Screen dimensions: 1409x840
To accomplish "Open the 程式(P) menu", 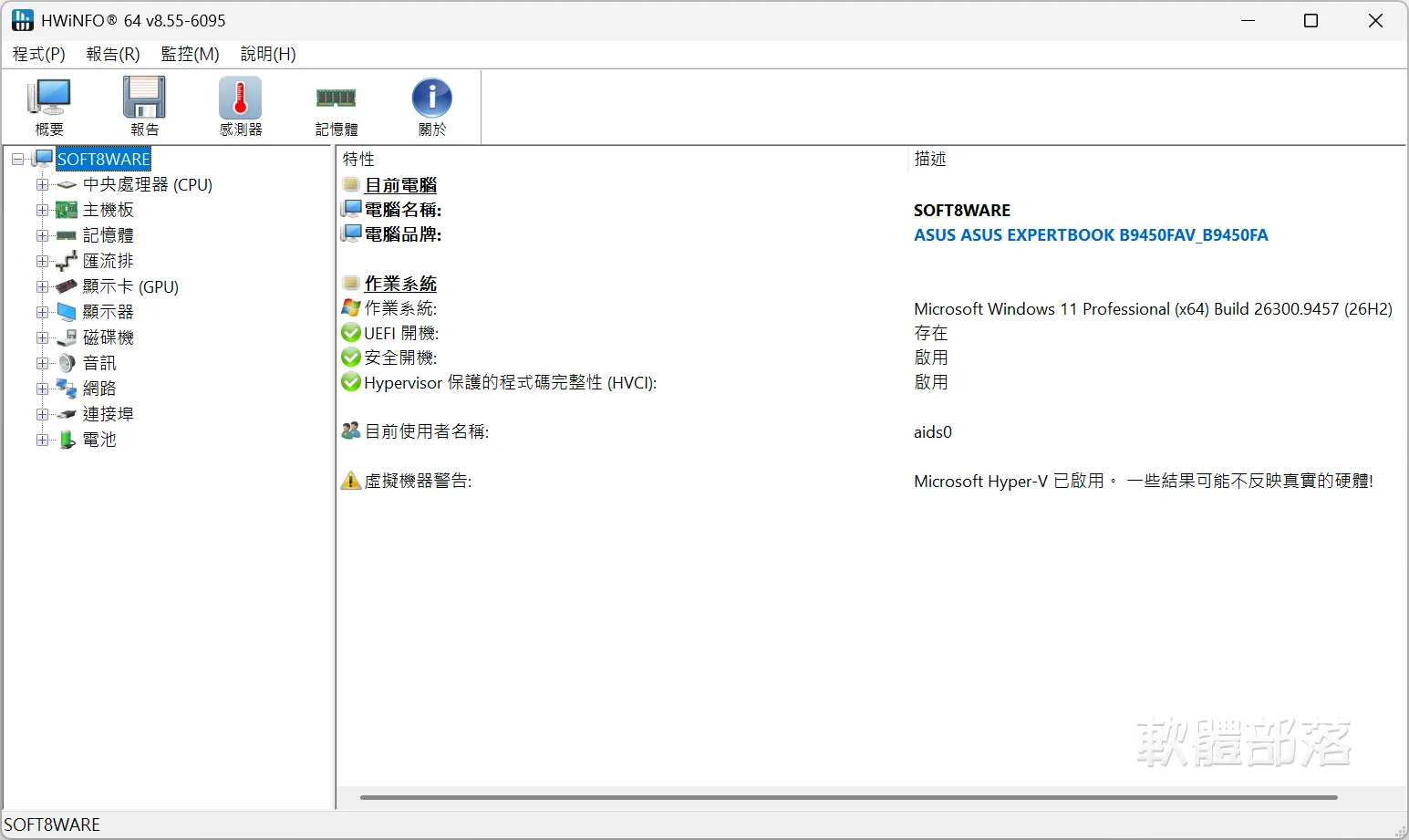I will (39, 54).
